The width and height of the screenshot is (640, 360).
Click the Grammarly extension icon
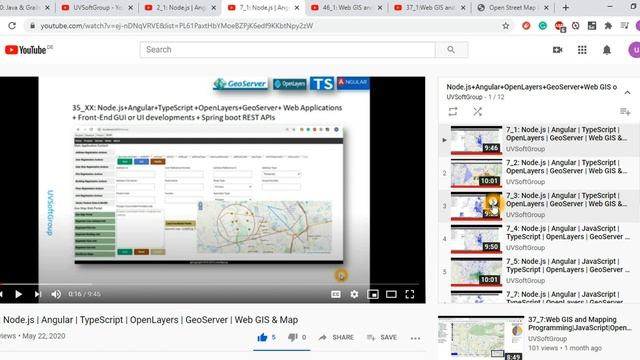pyautogui.click(x=542, y=26)
